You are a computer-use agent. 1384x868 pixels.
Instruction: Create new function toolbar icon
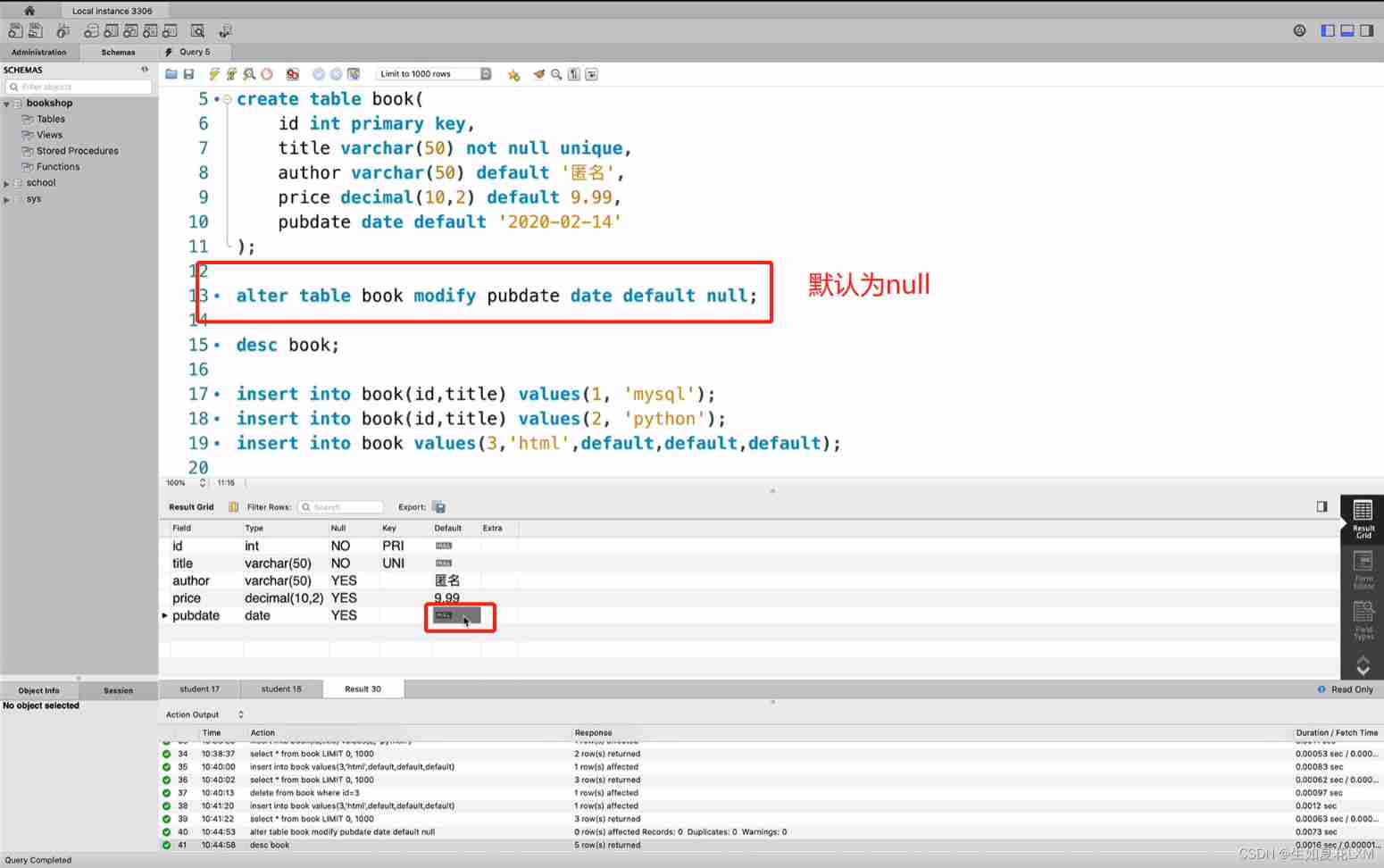point(170,31)
